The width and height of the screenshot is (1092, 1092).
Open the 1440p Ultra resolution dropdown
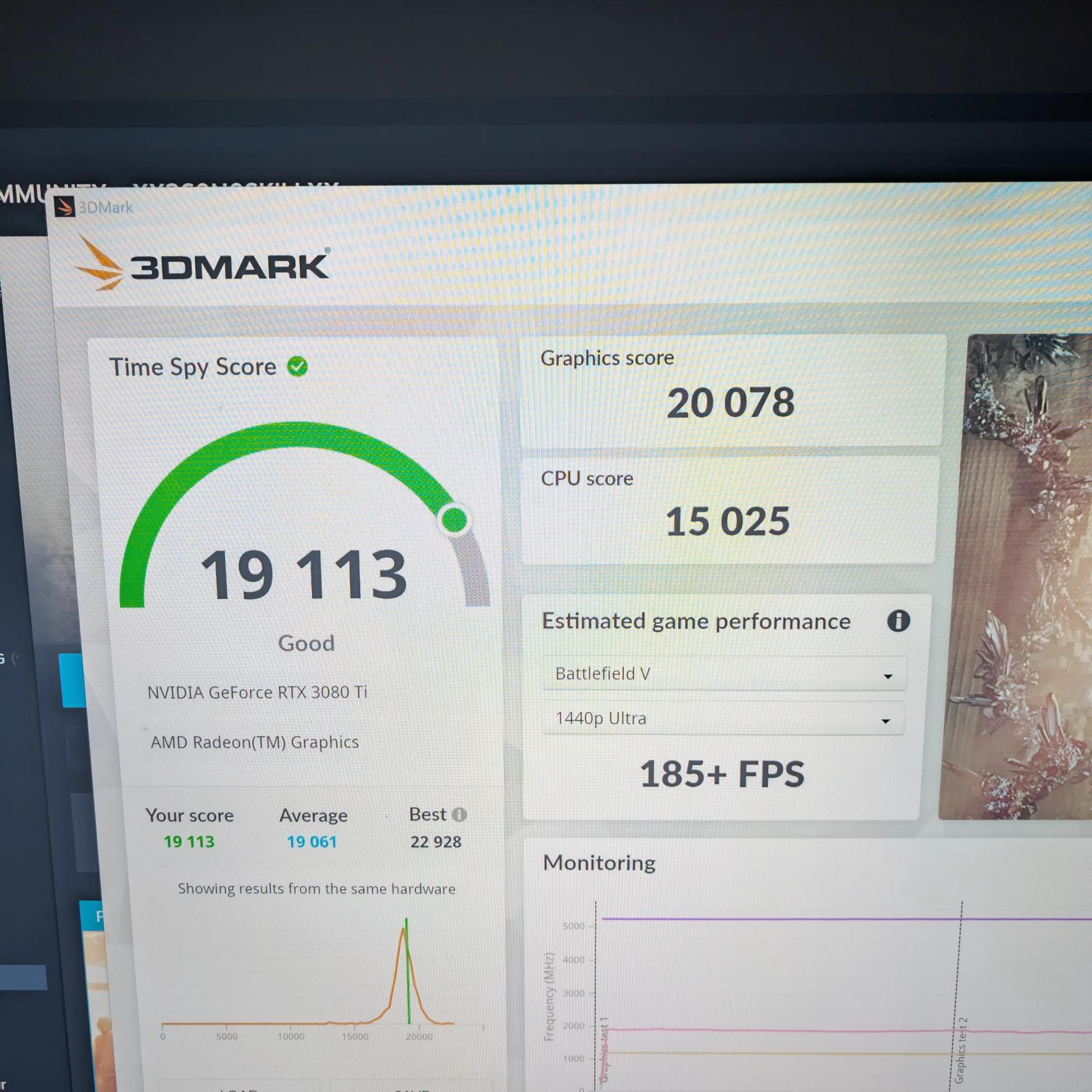[724, 718]
